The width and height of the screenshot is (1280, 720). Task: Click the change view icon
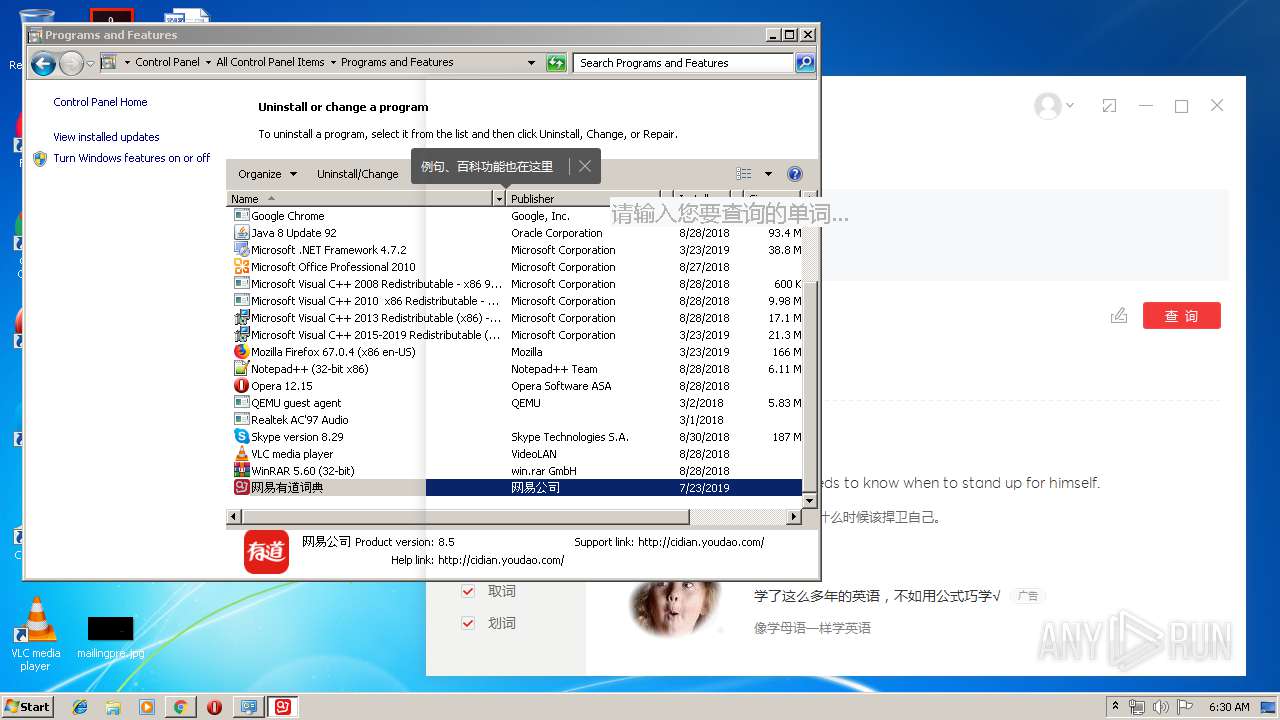[x=744, y=174]
